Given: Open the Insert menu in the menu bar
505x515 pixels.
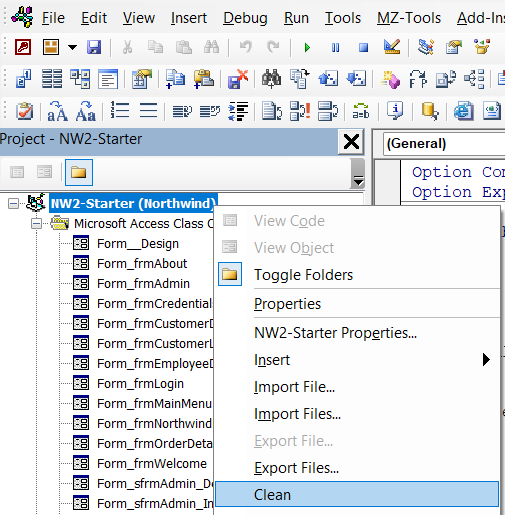Looking at the screenshot, I should 189,18.
